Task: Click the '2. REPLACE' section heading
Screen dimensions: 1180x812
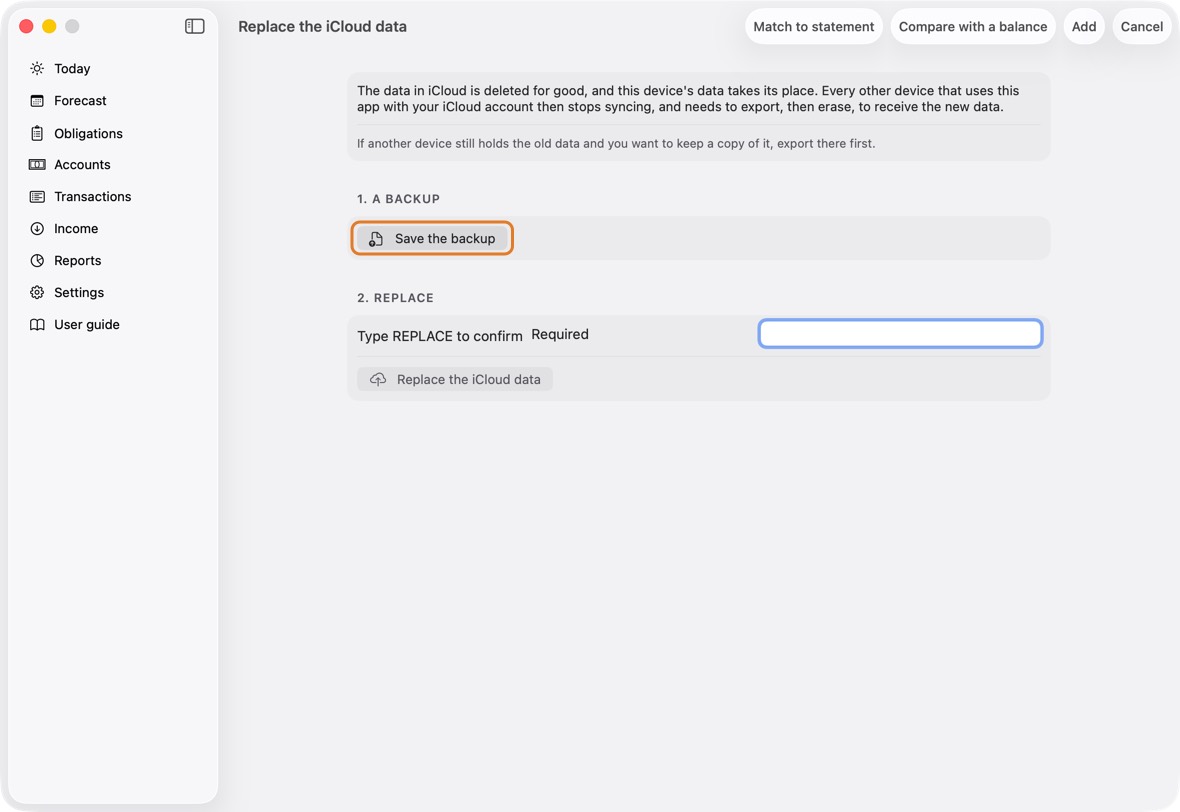Action: (x=395, y=298)
